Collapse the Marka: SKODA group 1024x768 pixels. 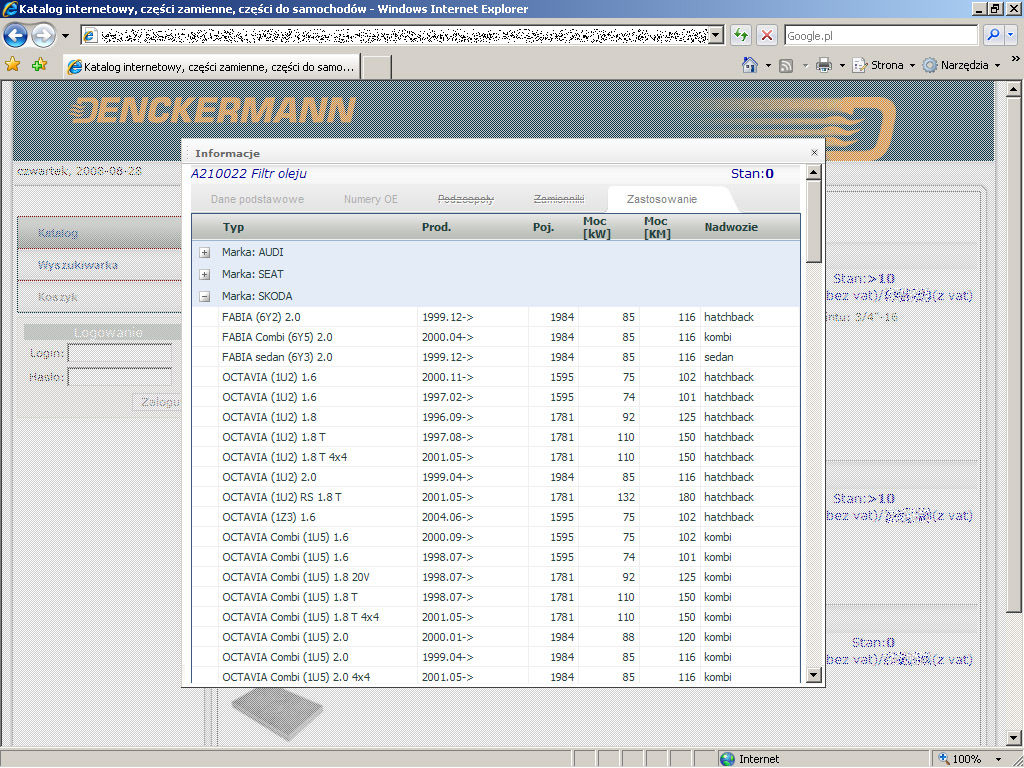[x=205, y=297]
